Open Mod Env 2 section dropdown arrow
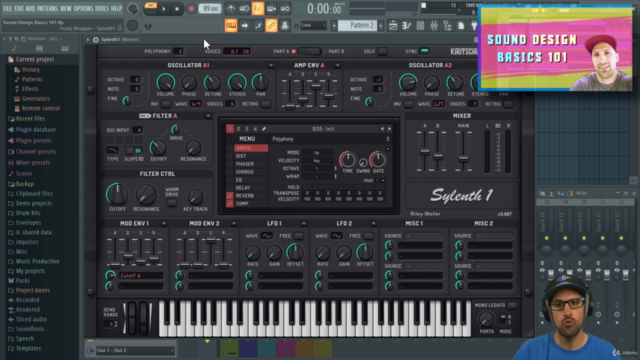Screen dimensions: 640x360 pos(233,224)
